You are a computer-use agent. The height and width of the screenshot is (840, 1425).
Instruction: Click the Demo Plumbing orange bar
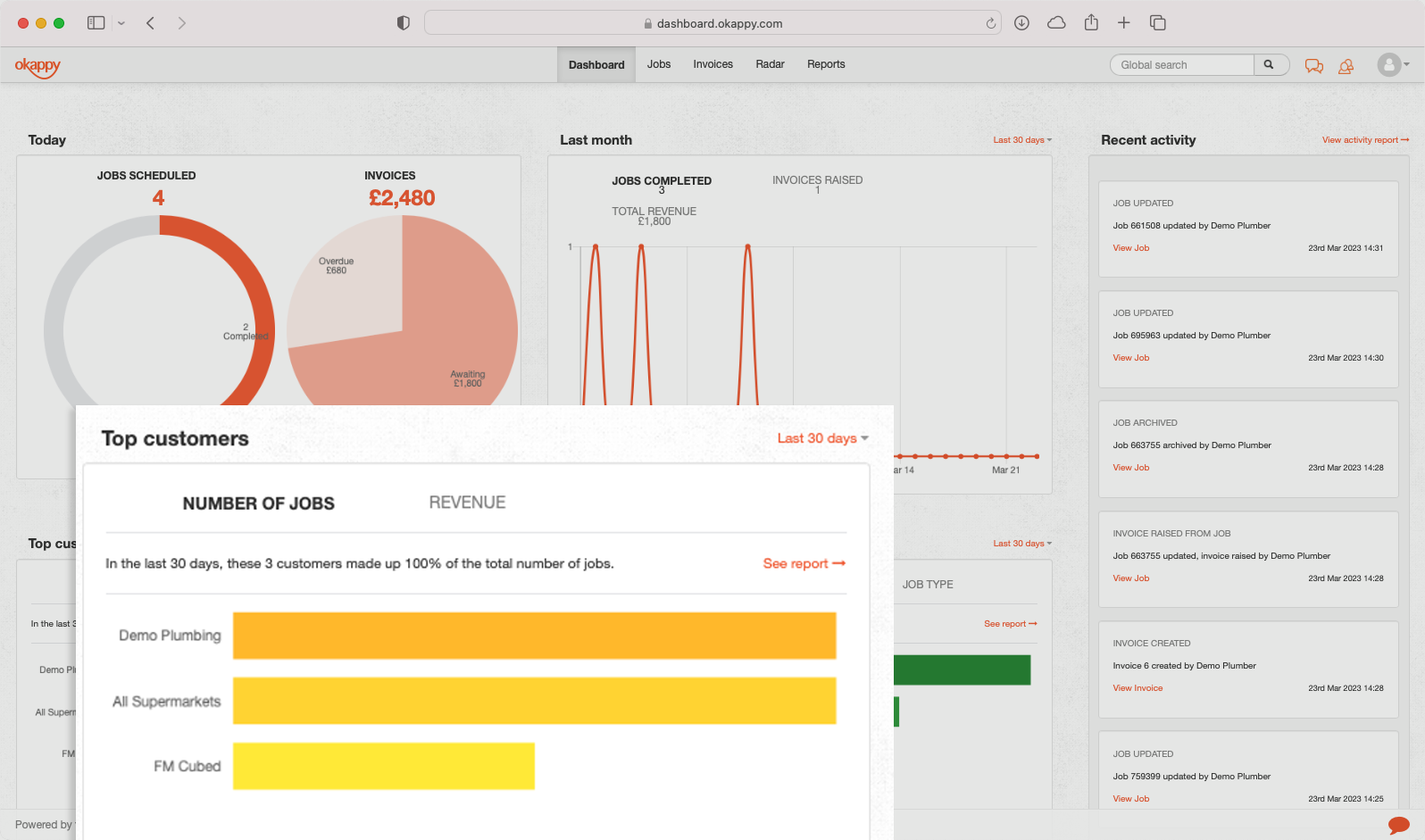tap(534, 636)
